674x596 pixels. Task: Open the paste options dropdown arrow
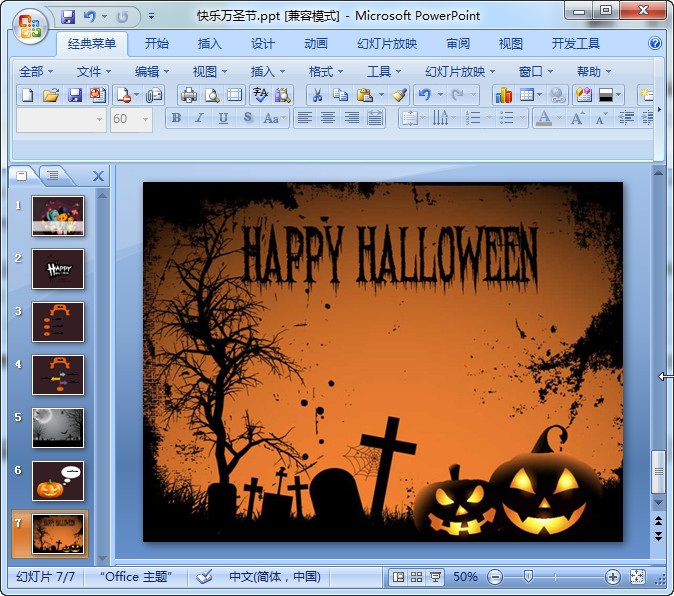(x=381, y=95)
